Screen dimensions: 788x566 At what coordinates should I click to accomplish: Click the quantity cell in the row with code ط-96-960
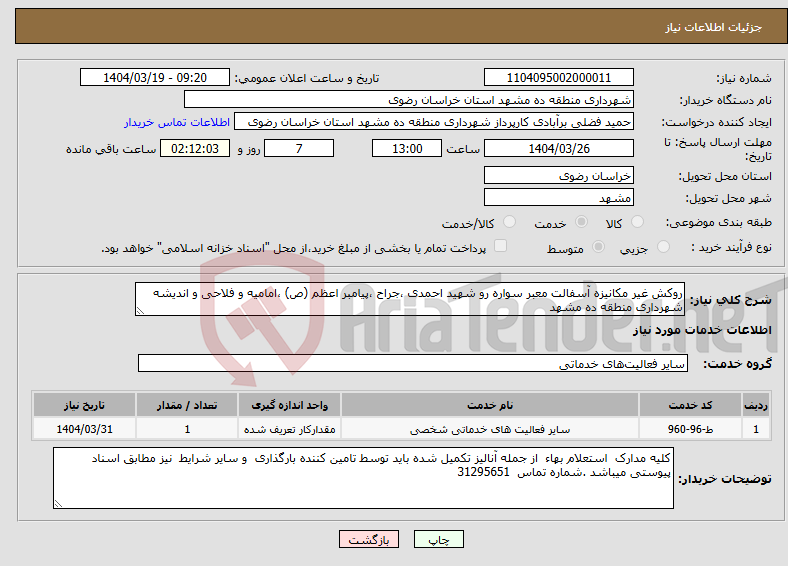coord(186,429)
